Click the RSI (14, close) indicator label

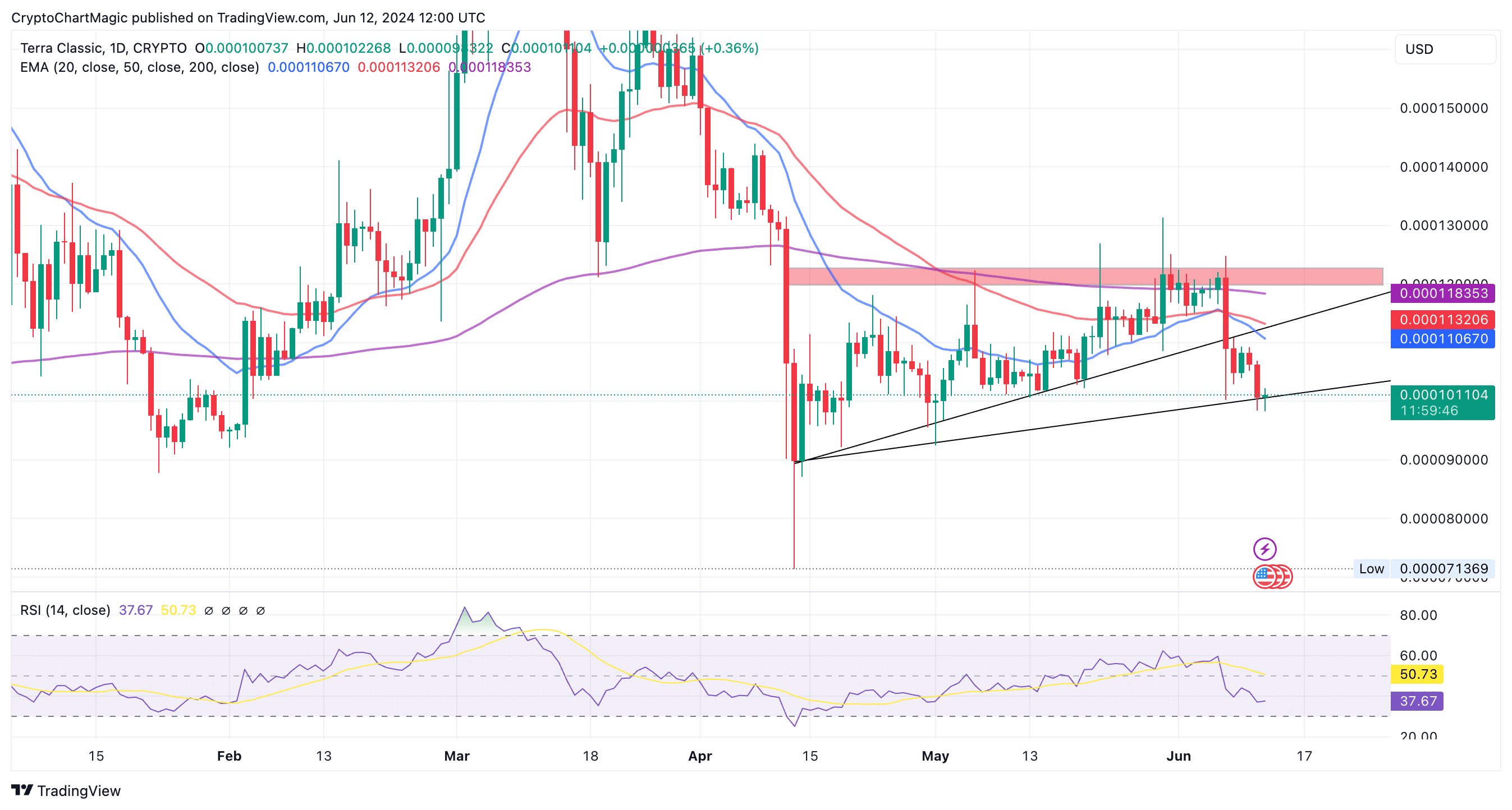[x=65, y=610]
